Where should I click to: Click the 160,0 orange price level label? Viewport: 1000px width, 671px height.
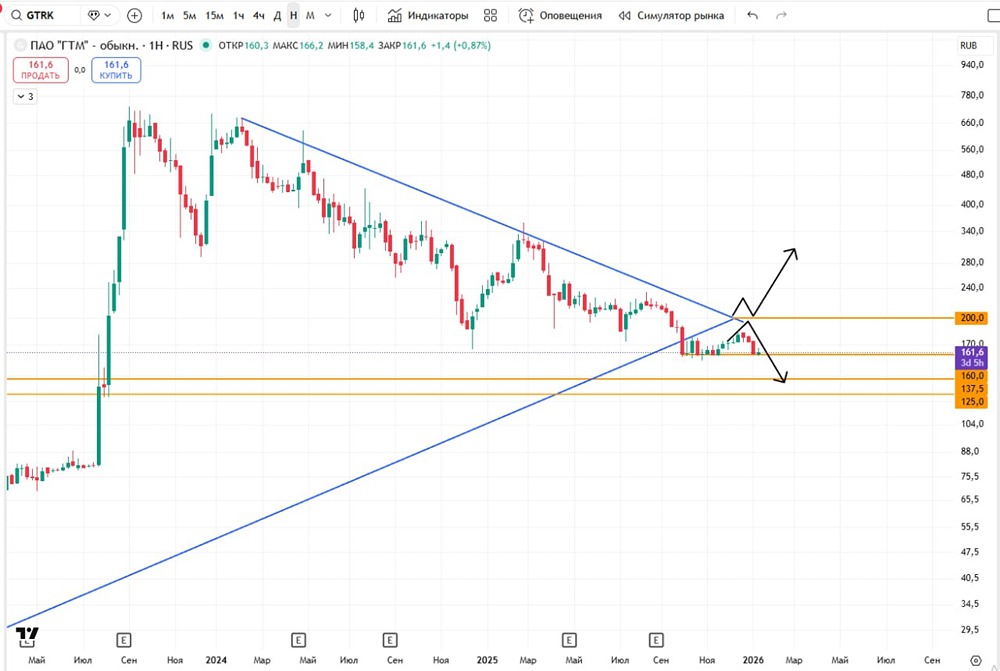972,376
